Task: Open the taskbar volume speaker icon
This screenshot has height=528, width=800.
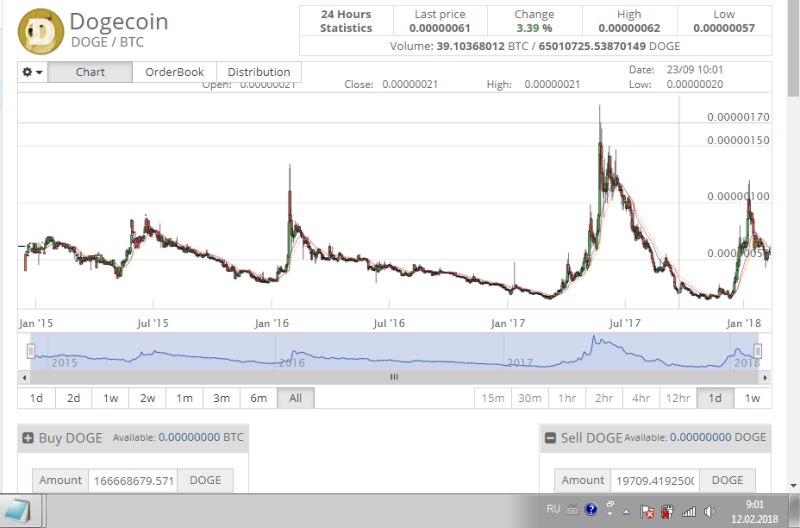Action: point(709,512)
